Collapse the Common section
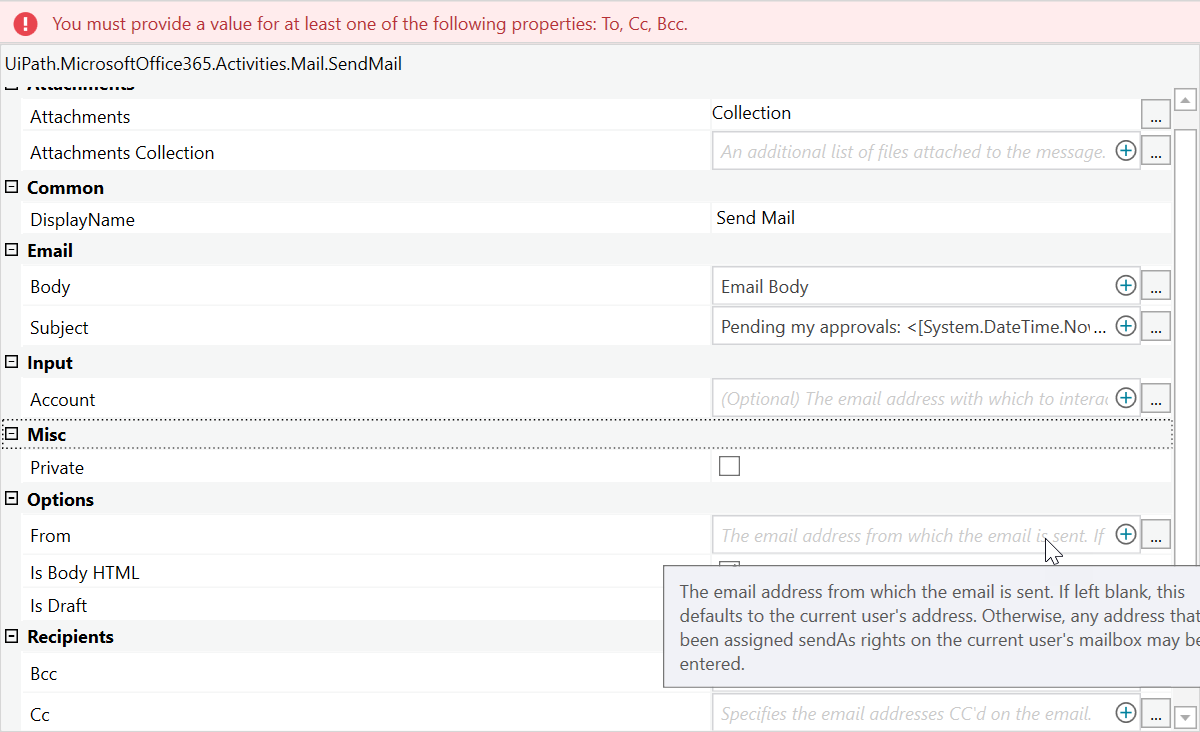The height and width of the screenshot is (732, 1200). point(12,188)
